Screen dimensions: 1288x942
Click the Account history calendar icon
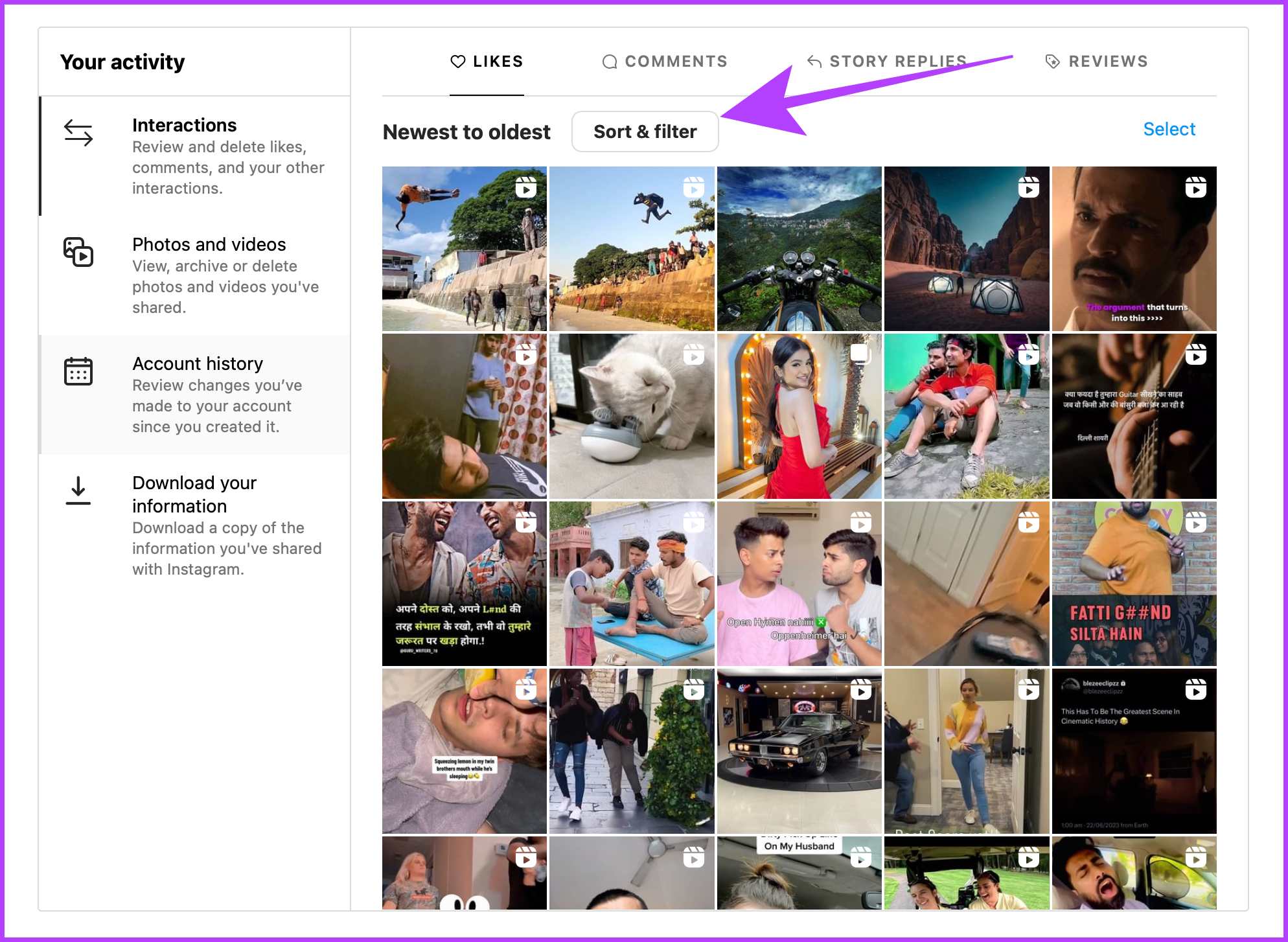click(x=78, y=371)
